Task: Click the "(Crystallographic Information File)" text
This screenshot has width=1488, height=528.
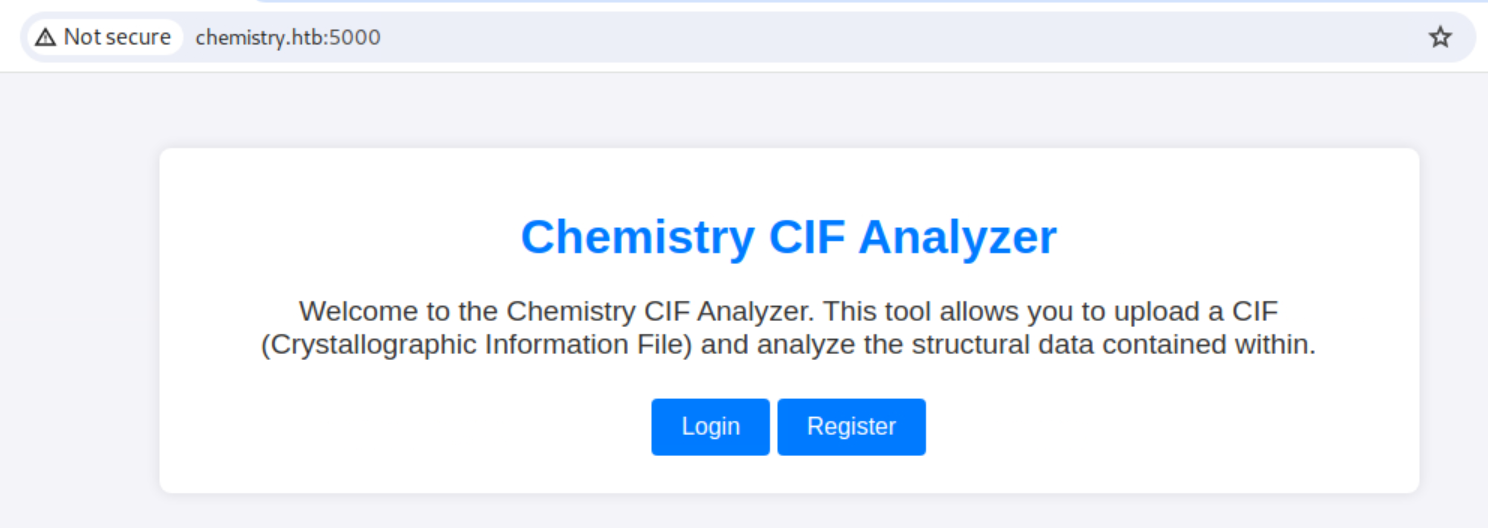Action: pyautogui.click(x=478, y=345)
